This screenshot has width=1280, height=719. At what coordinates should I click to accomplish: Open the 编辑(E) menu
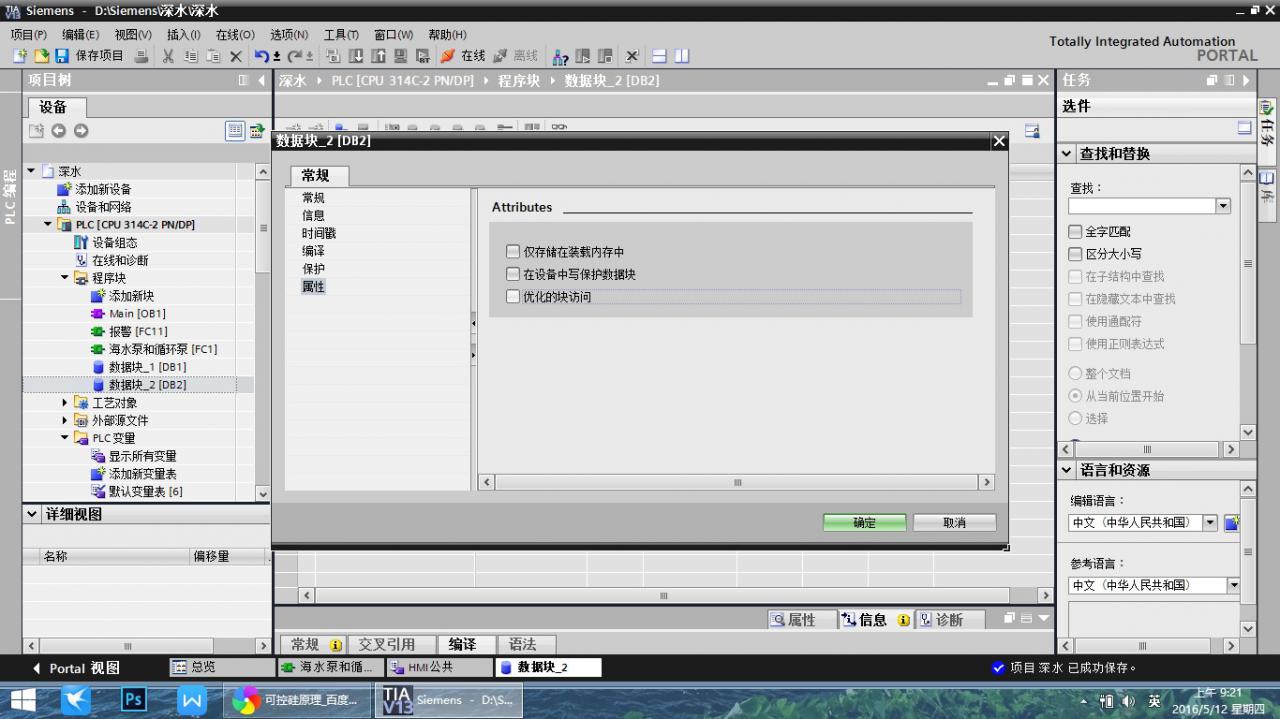[x=80, y=35]
